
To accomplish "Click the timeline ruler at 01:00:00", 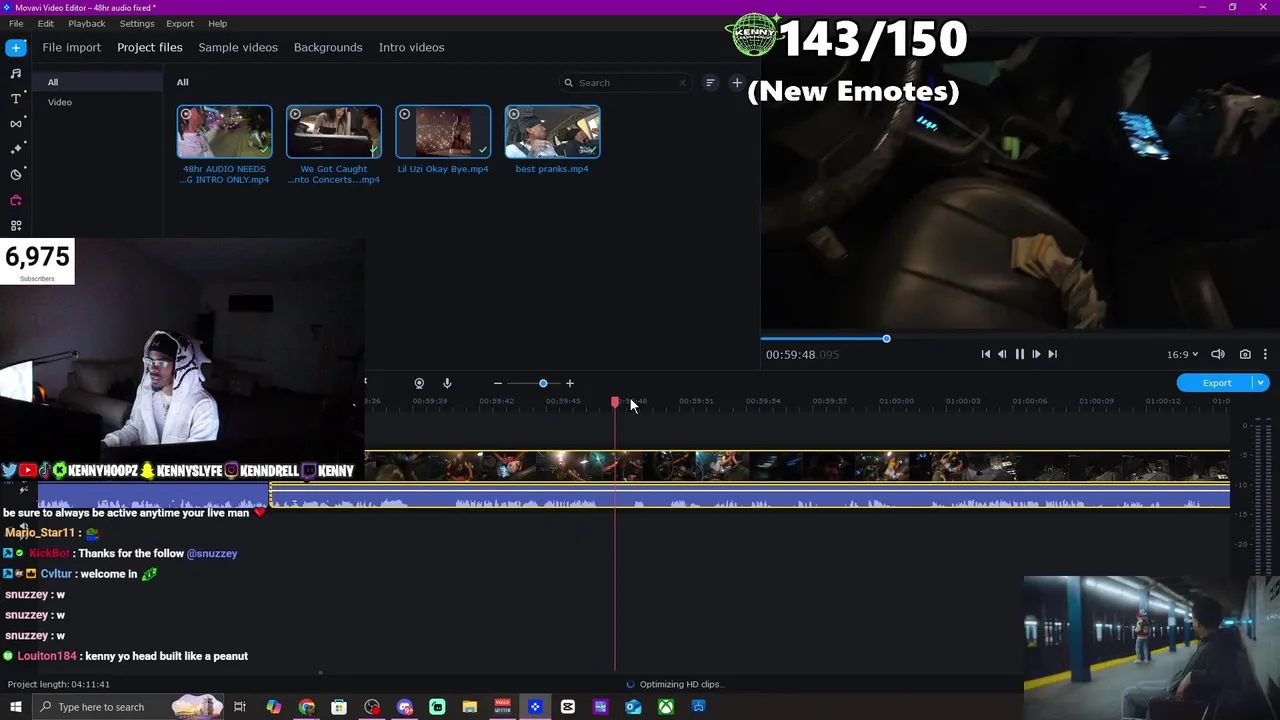I will 896,401.
